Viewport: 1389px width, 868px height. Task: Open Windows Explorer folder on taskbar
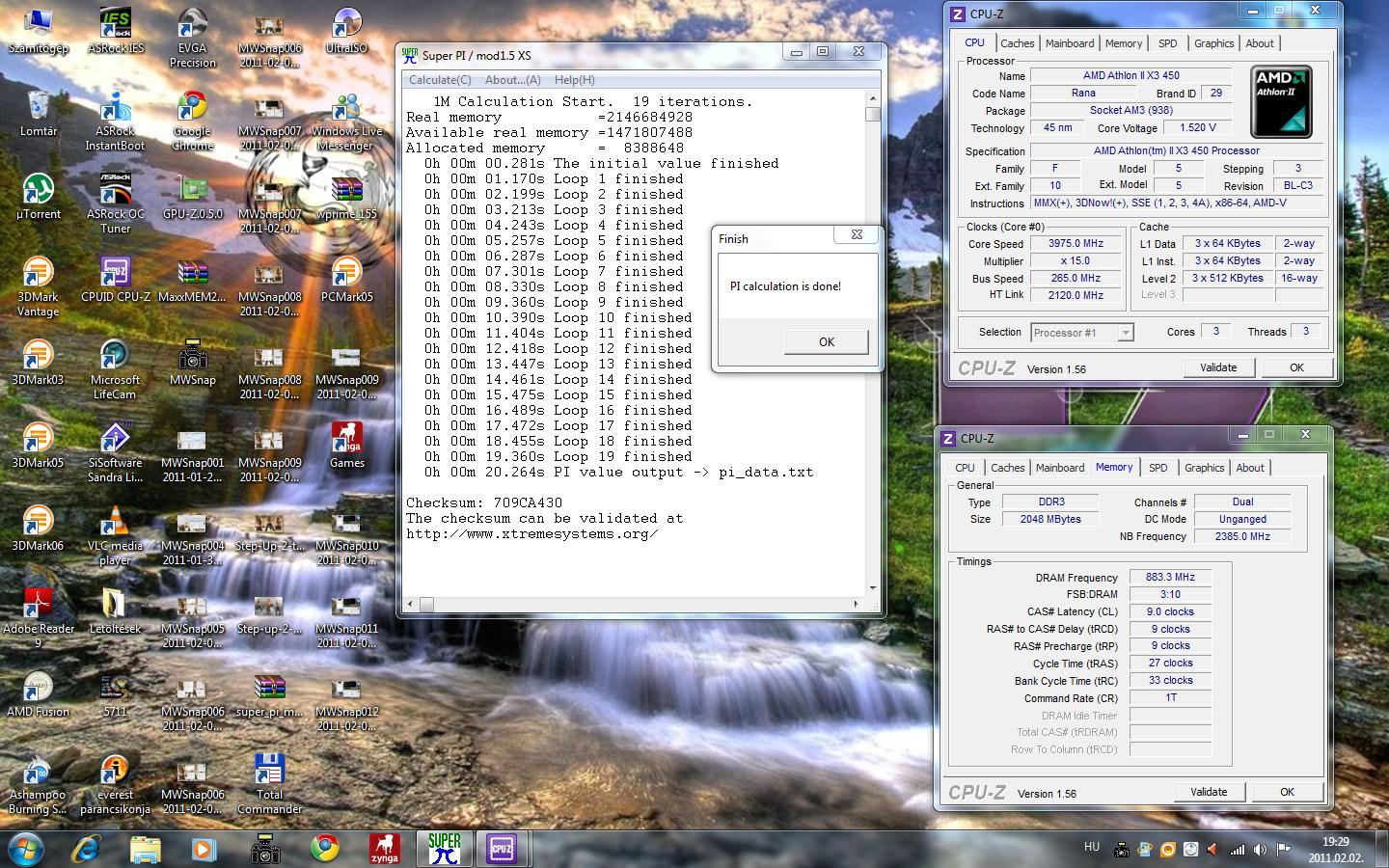pos(145,849)
